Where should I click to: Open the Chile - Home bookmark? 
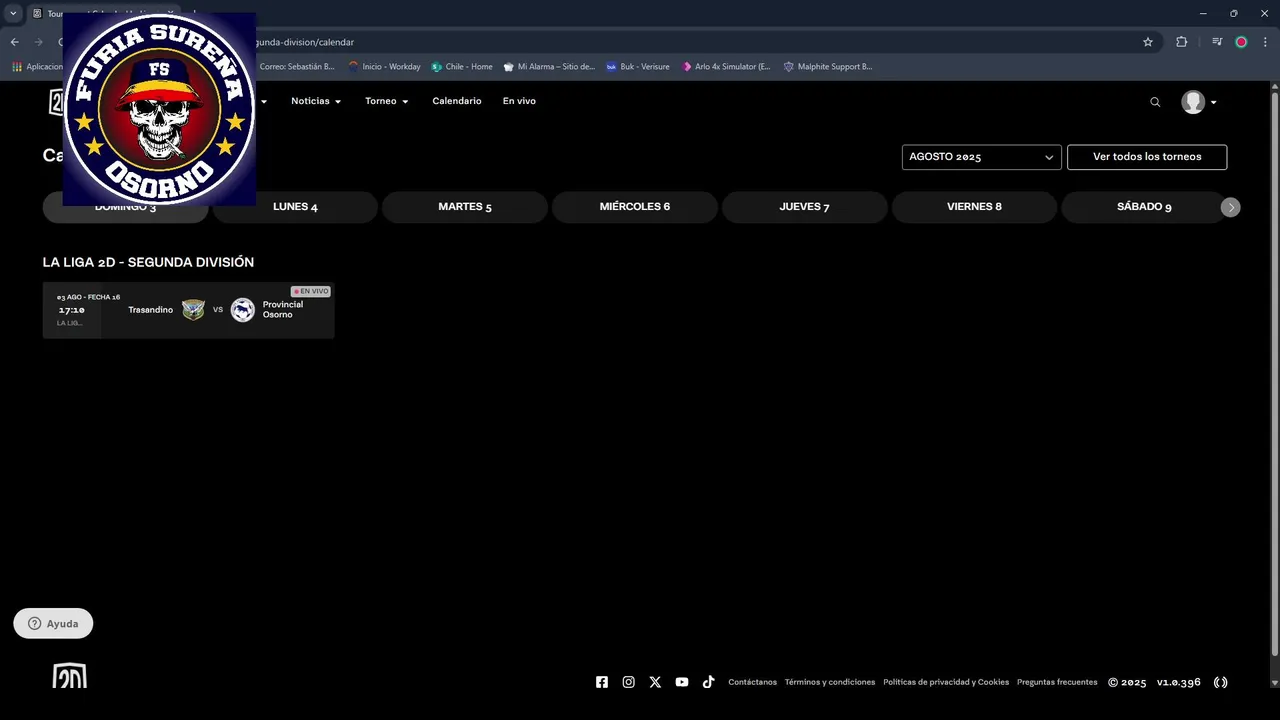(x=462, y=67)
